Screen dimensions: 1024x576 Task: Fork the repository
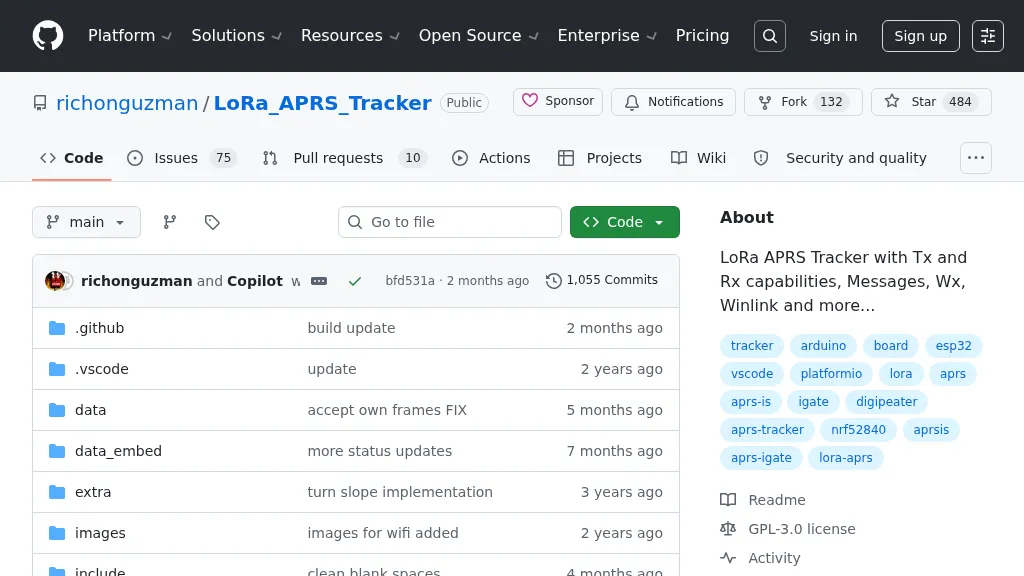click(803, 102)
